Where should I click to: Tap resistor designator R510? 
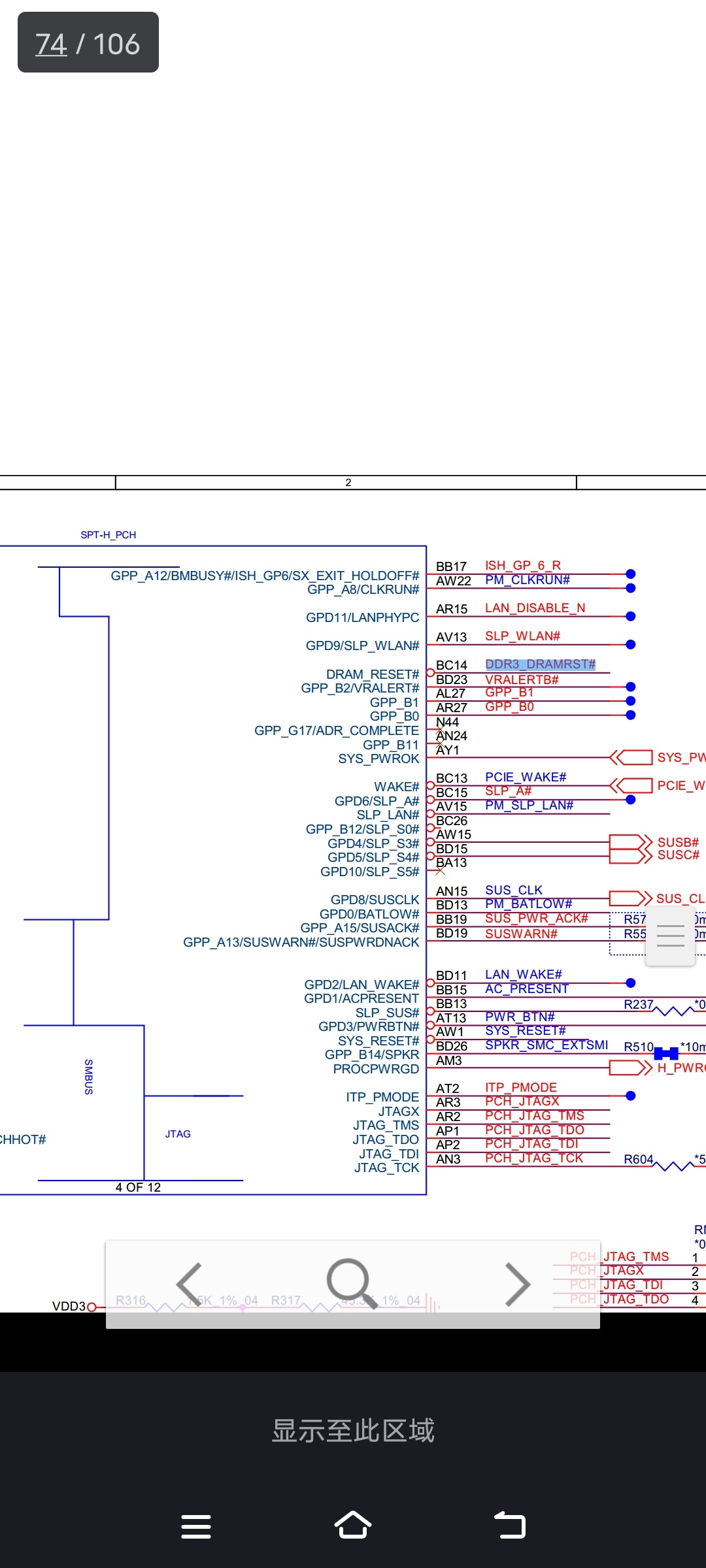point(639,1047)
